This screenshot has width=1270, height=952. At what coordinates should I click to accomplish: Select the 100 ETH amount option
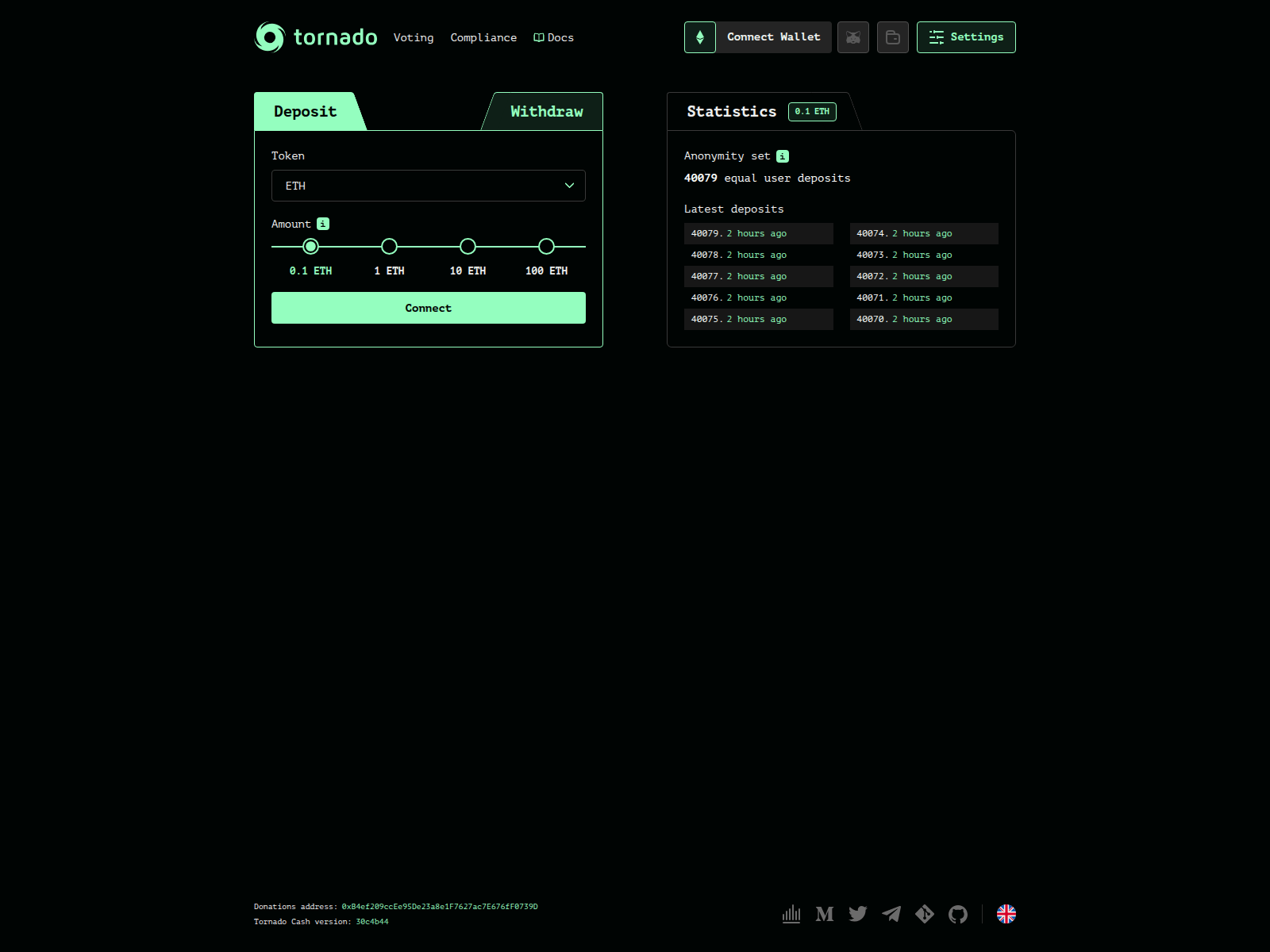coord(546,247)
